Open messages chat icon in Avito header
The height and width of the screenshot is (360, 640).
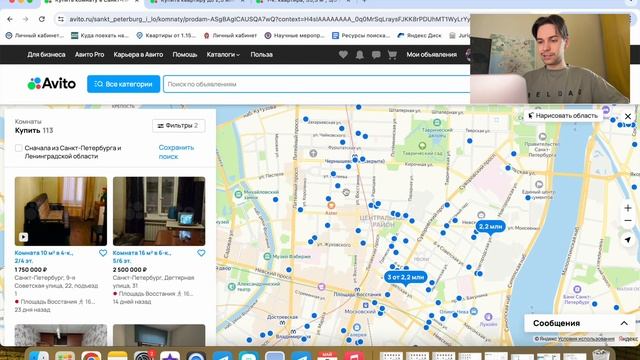tap(376, 54)
